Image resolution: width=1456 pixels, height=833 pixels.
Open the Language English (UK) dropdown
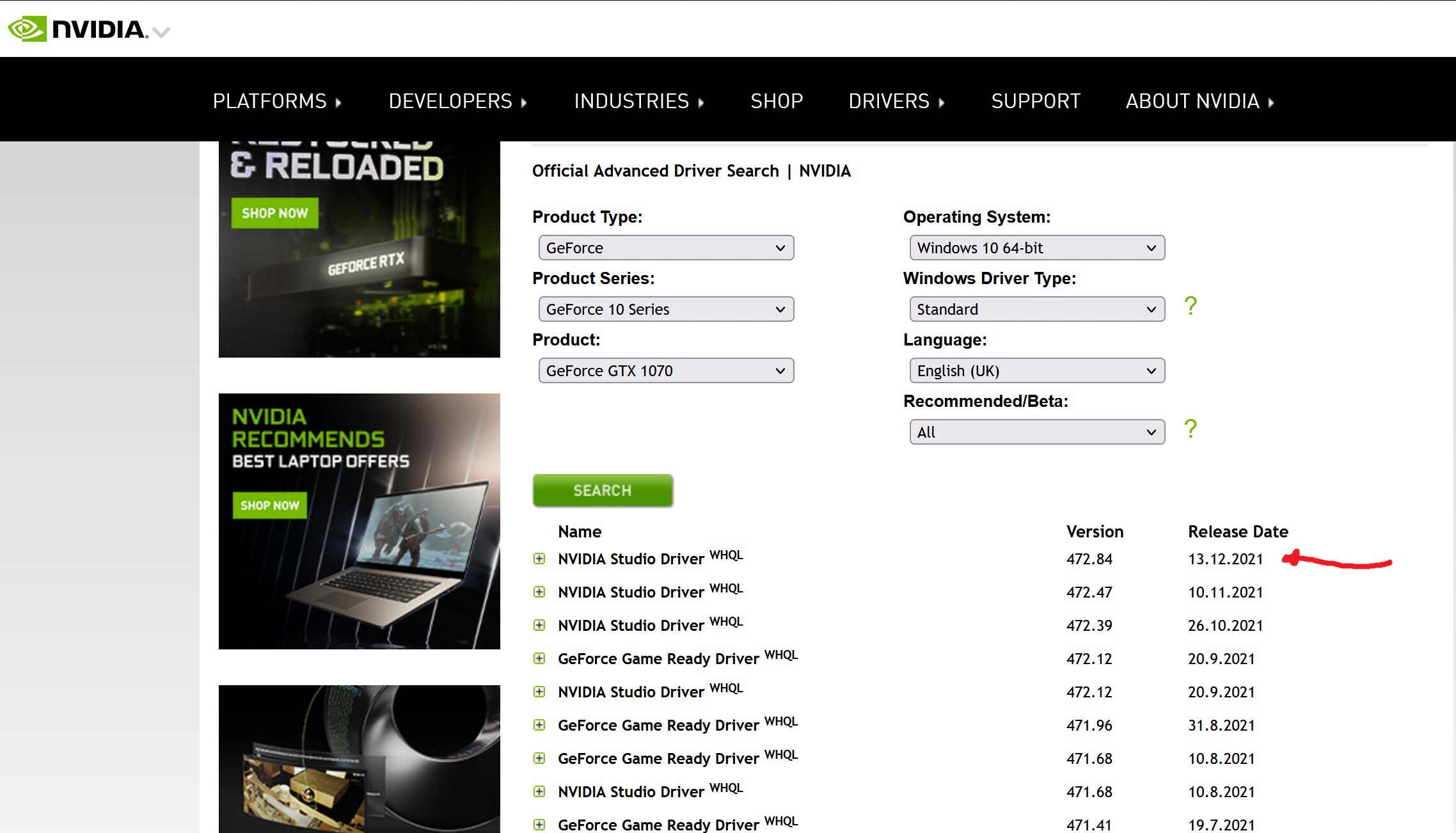click(x=1036, y=370)
